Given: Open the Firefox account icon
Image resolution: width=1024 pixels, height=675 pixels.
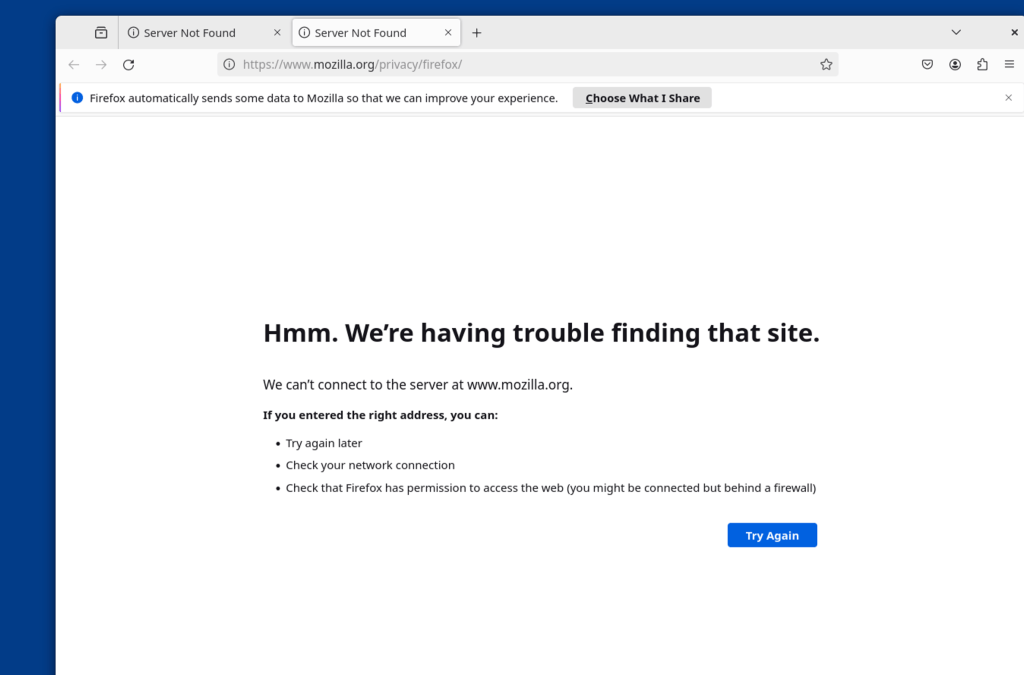Looking at the screenshot, I should click(x=955, y=65).
